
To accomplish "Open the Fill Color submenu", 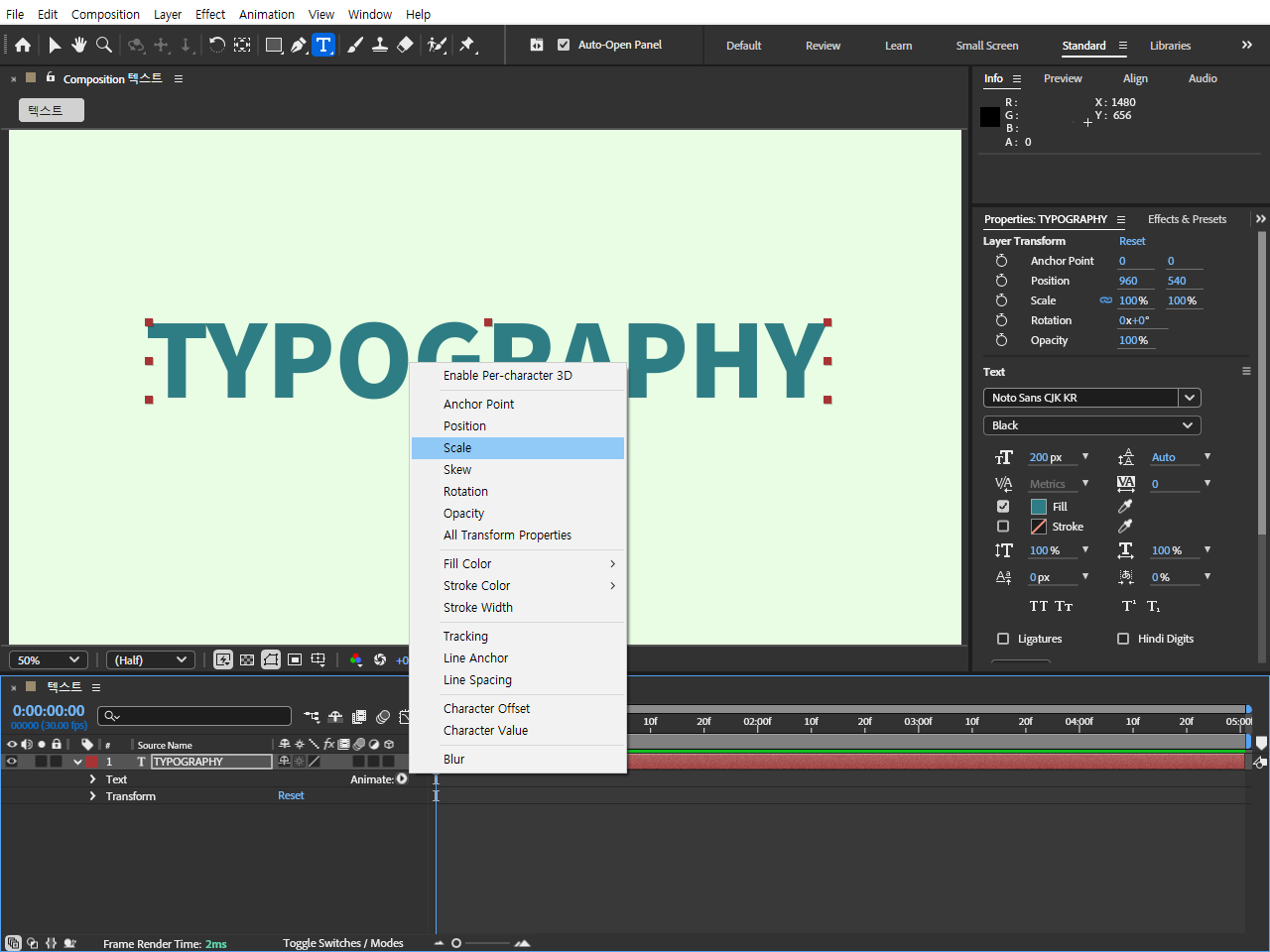I will click(518, 564).
